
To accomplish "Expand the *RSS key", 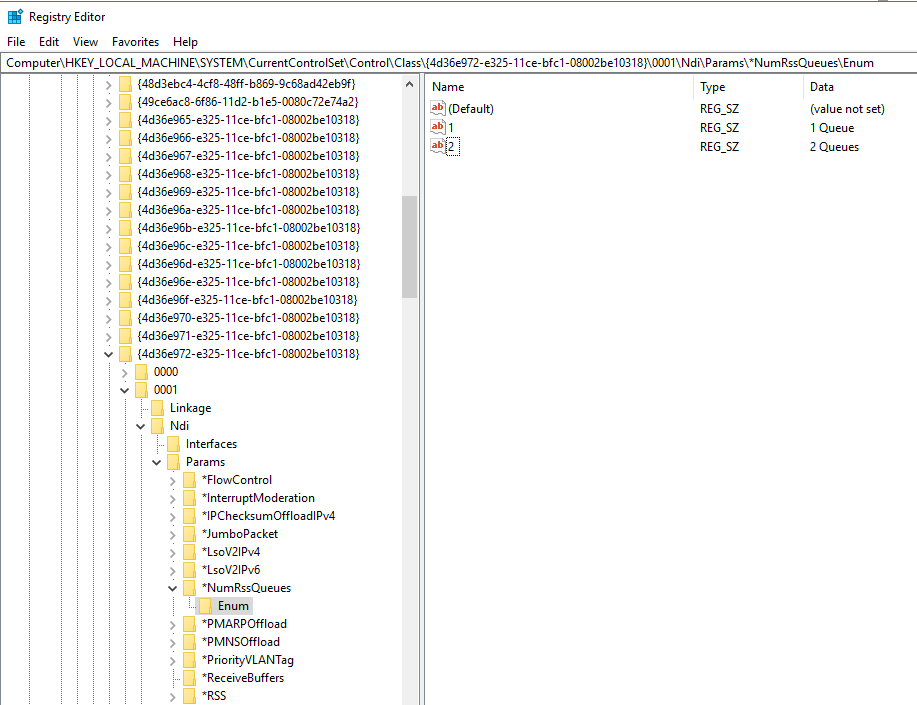I will (x=173, y=697).
